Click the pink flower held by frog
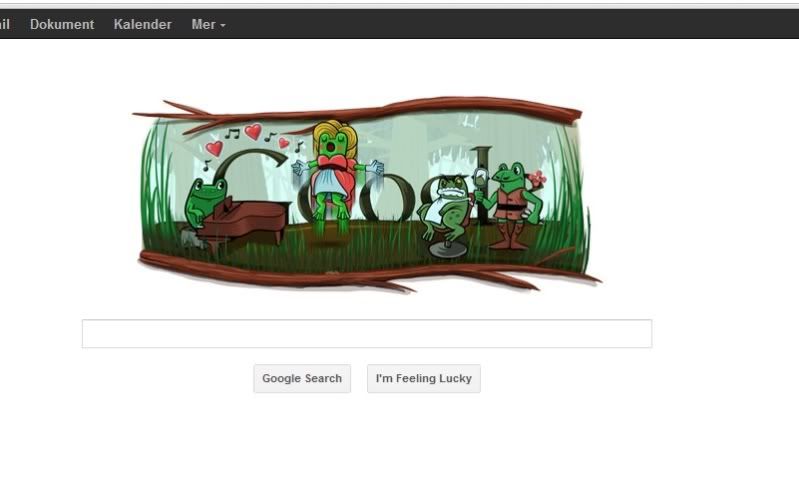Image resolution: width=799 pixels, height=494 pixels. coord(538,178)
